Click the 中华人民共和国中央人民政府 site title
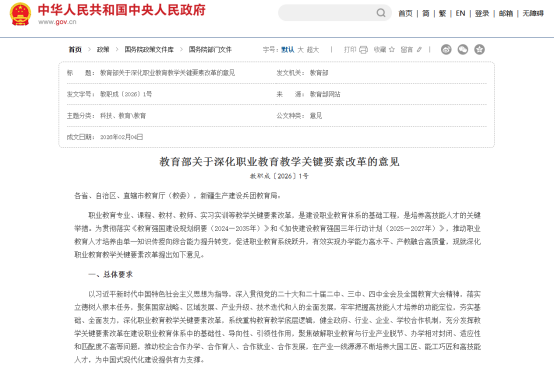554x372 pixels. click(x=122, y=10)
